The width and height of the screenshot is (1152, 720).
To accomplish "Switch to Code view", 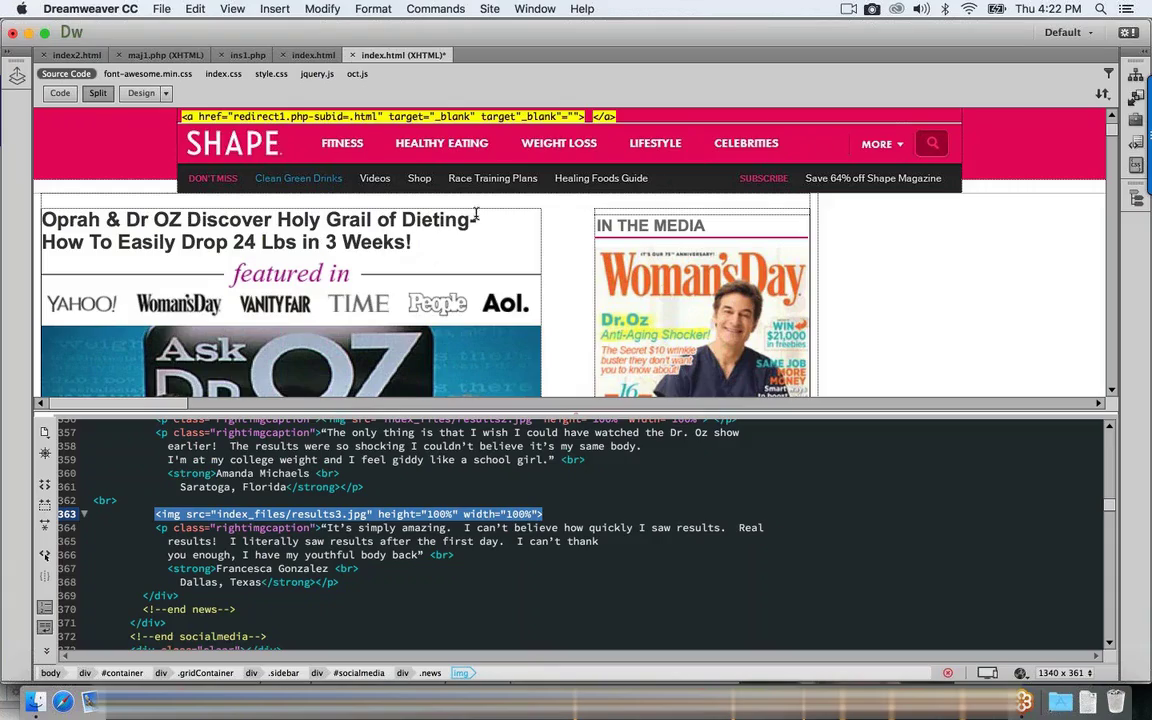I will (x=60, y=93).
